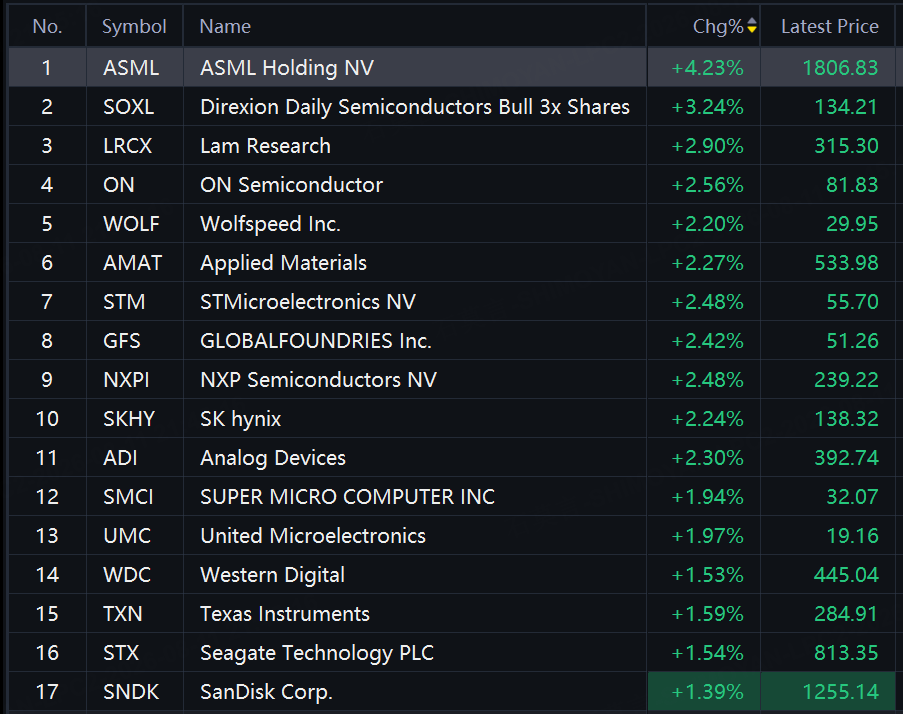Open the Analog Devices entry
The width and height of the screenshot is (903, 714).
pos(452,458)
